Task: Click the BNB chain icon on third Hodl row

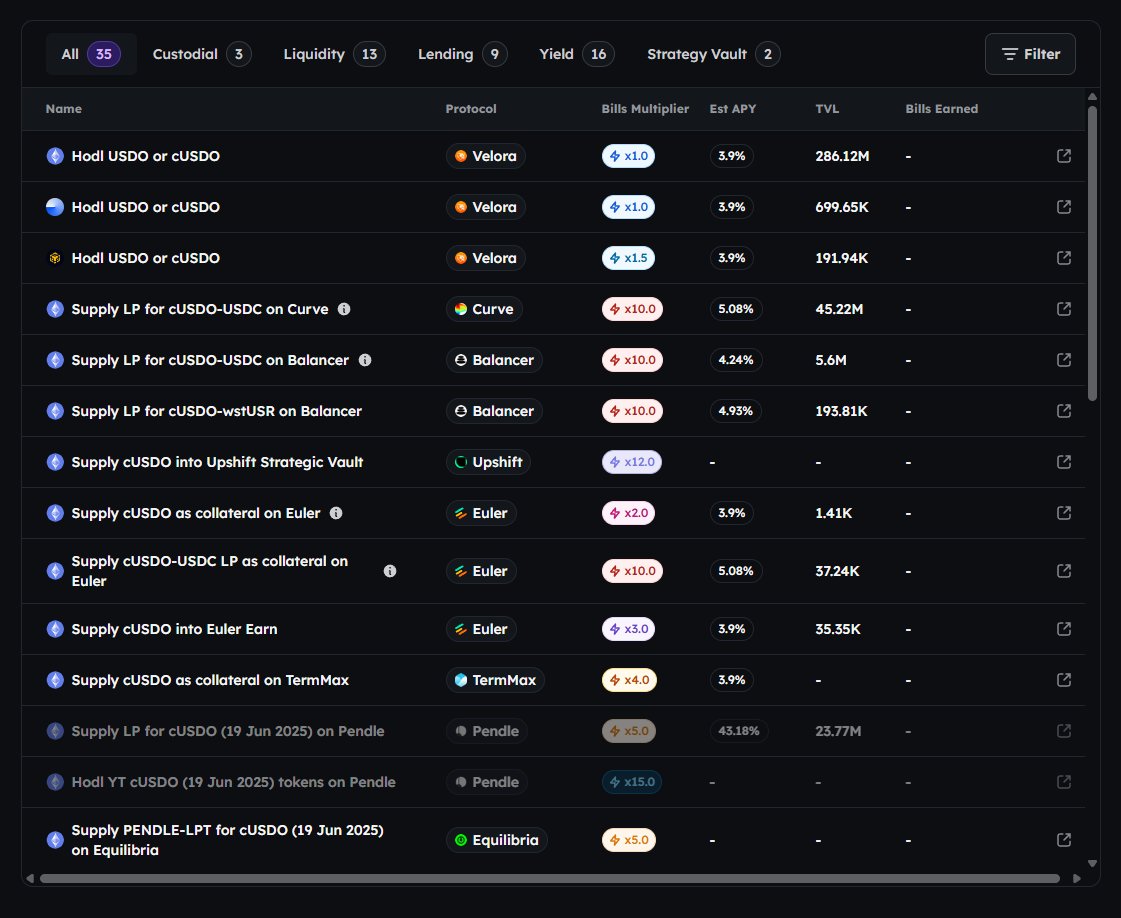Action: pos(54,258)
